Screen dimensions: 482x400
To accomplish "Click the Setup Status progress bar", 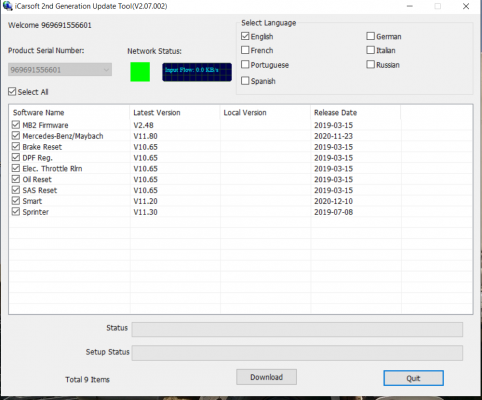I will [297, 353].
